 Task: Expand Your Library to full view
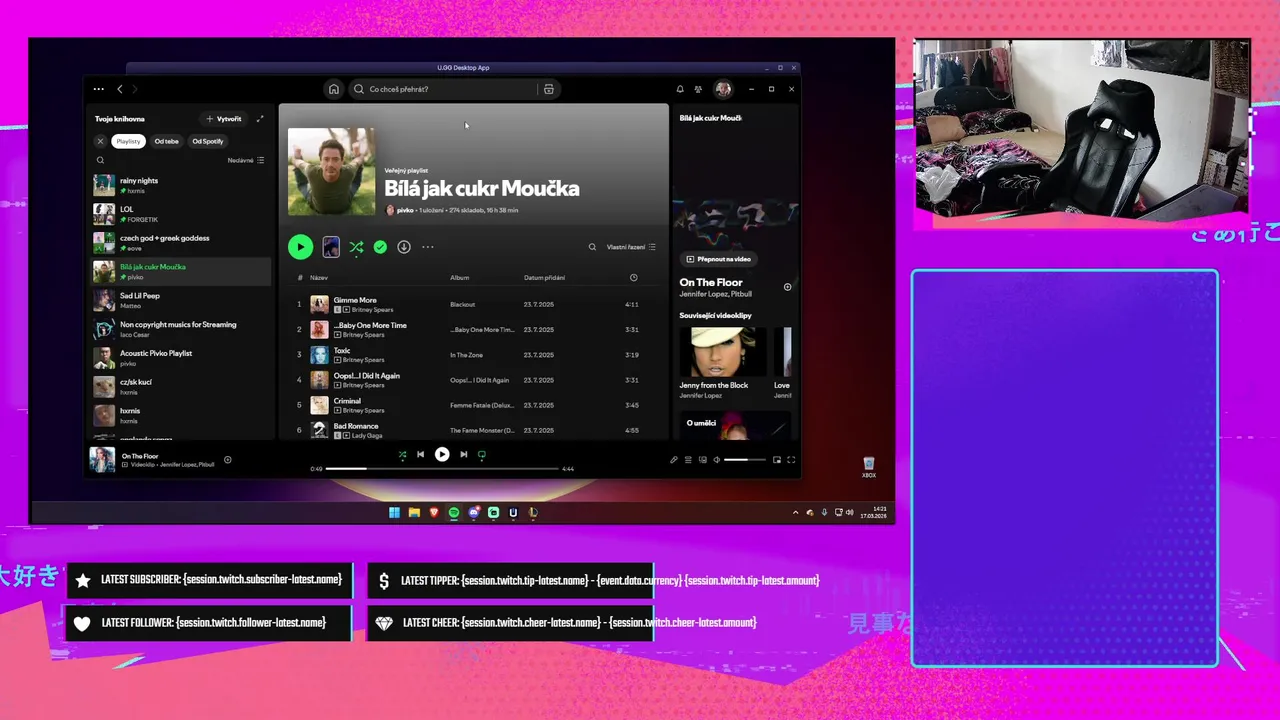tap(260, 118)
